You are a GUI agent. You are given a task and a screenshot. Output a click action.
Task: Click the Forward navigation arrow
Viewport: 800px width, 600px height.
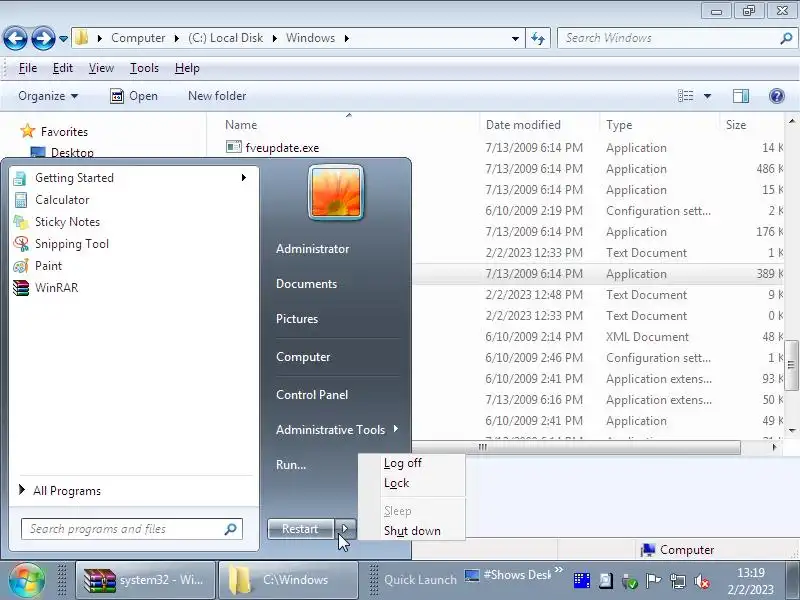43,38
